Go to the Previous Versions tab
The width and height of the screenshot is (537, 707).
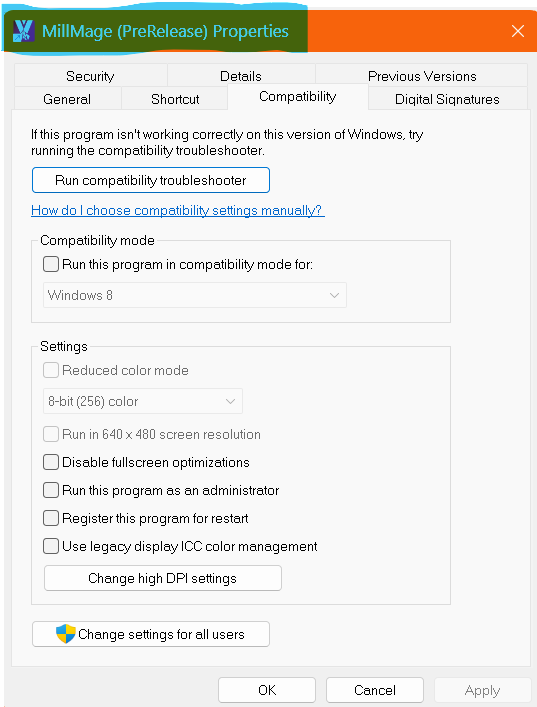pos(422,76)
